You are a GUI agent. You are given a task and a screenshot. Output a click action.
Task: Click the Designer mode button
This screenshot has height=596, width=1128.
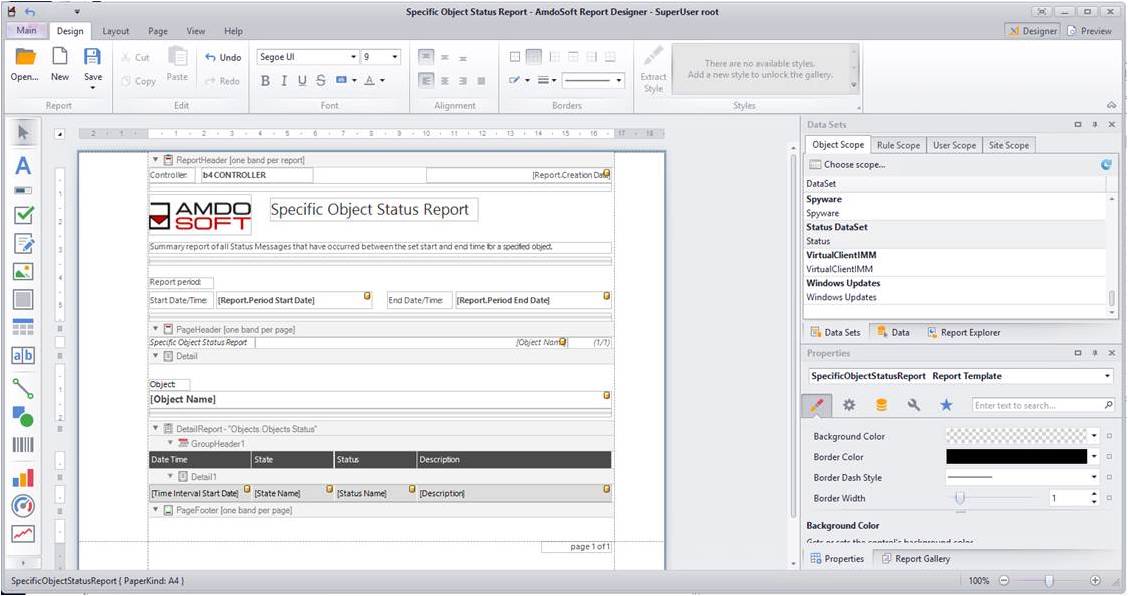[x=1032, y=31]
